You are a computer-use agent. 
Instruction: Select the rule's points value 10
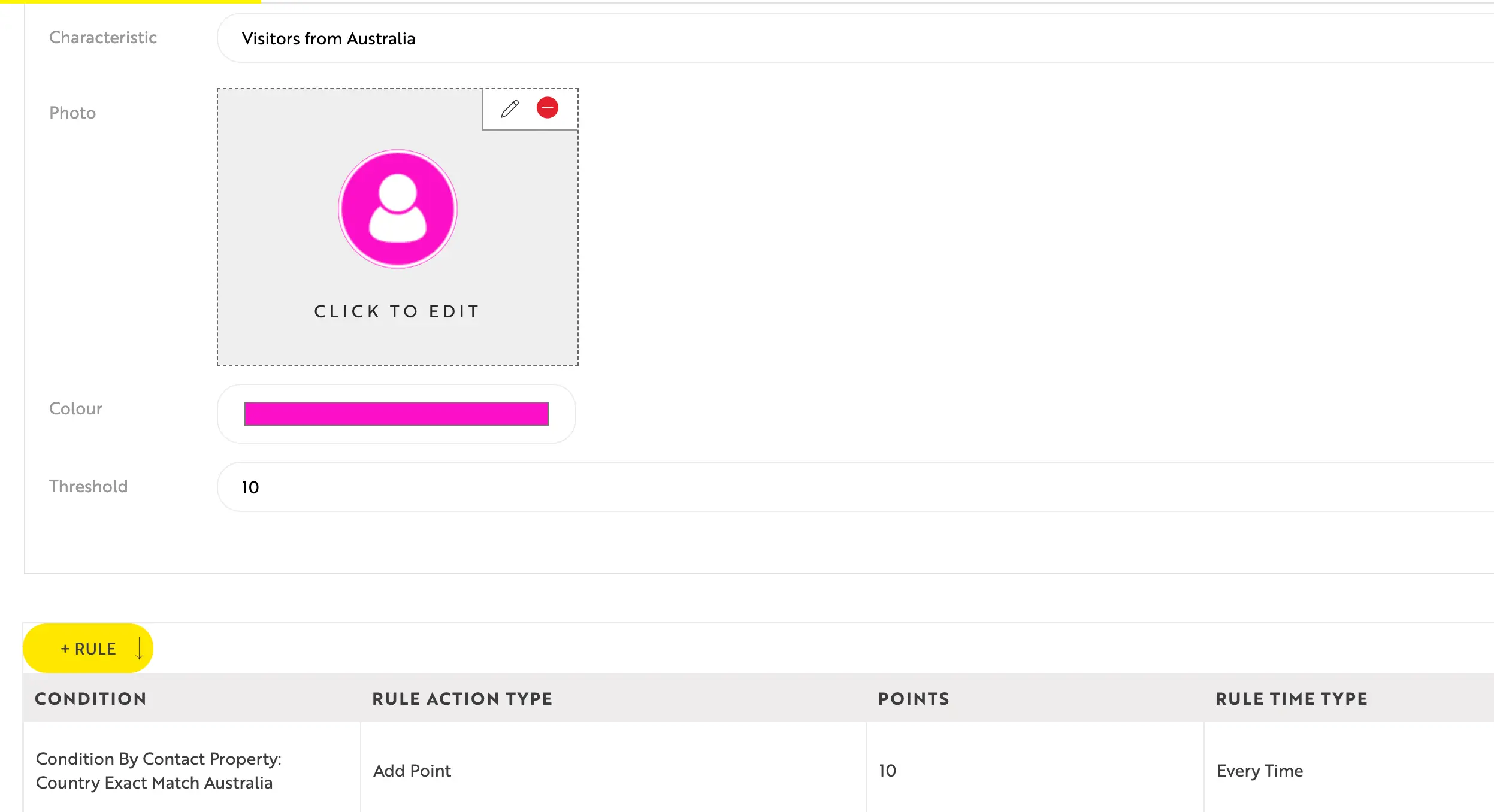pos(887,771)
